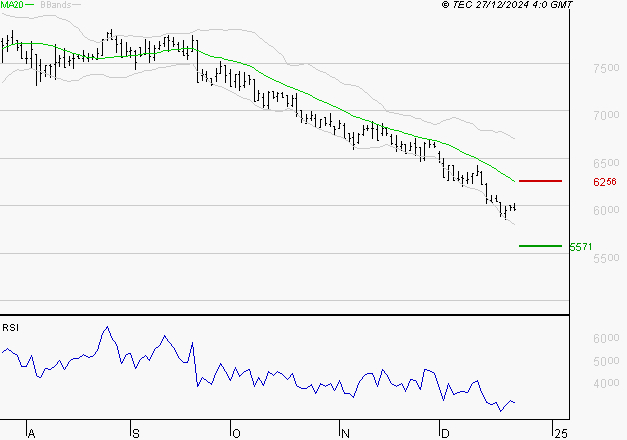This screenshot has height=440, width=627.
Task: Select the O month marker on the time axis
Action: coord(236,434)
